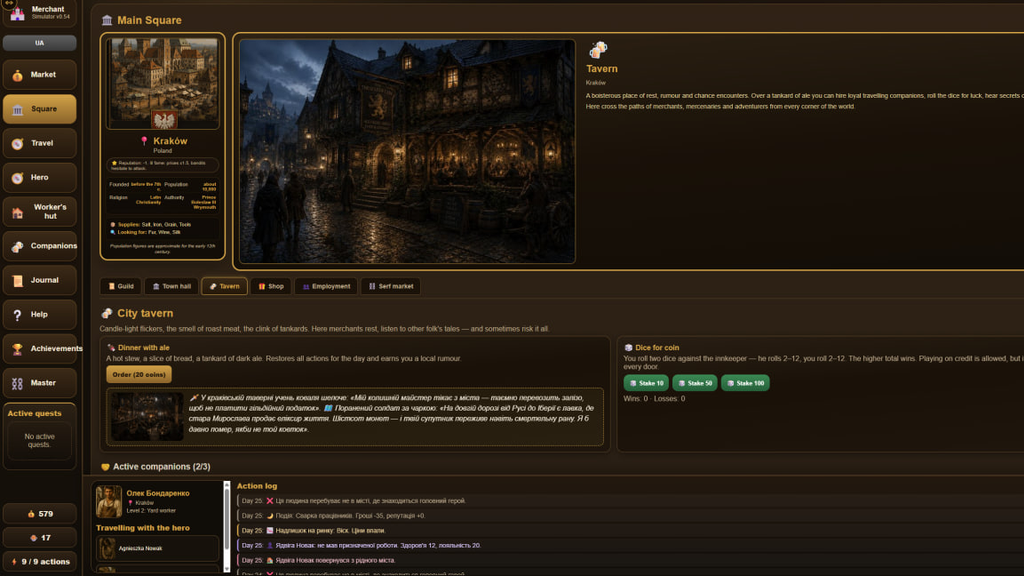Go to the Travel section
The width and height of the screenshot is (1024, 576).
39,143
